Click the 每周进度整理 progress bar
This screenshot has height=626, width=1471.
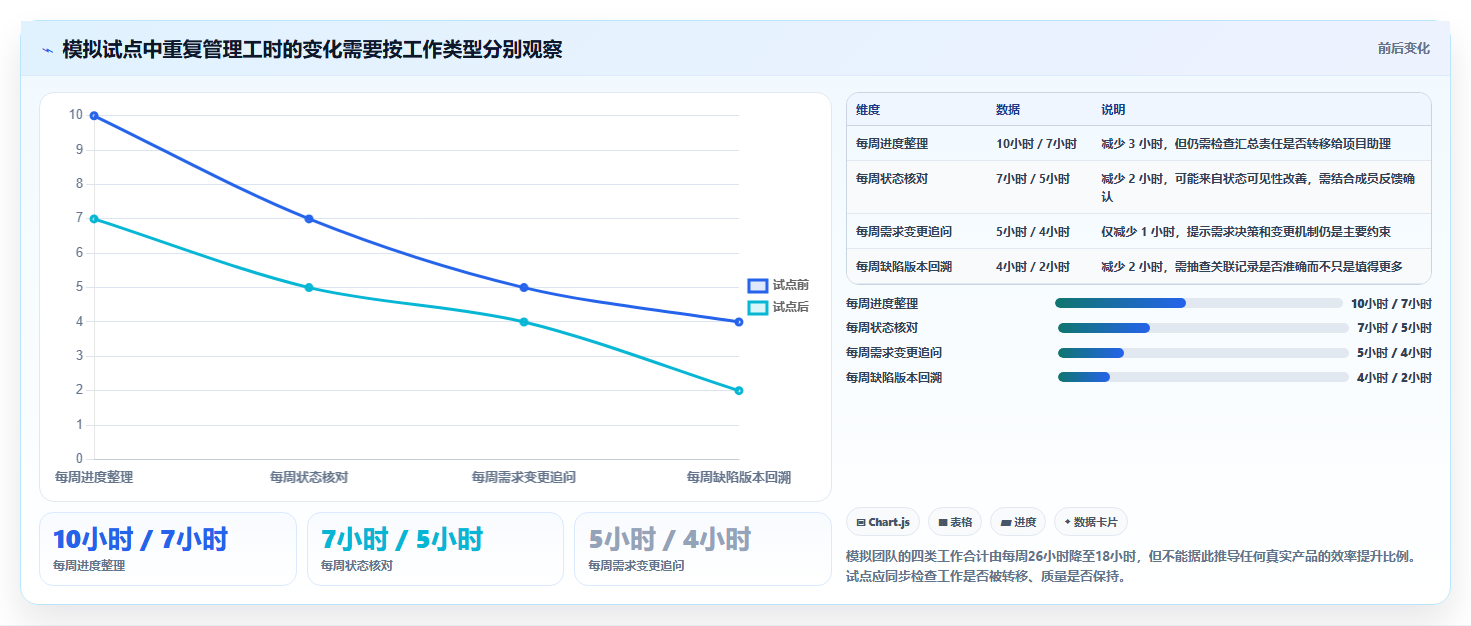coord(1198,303)
